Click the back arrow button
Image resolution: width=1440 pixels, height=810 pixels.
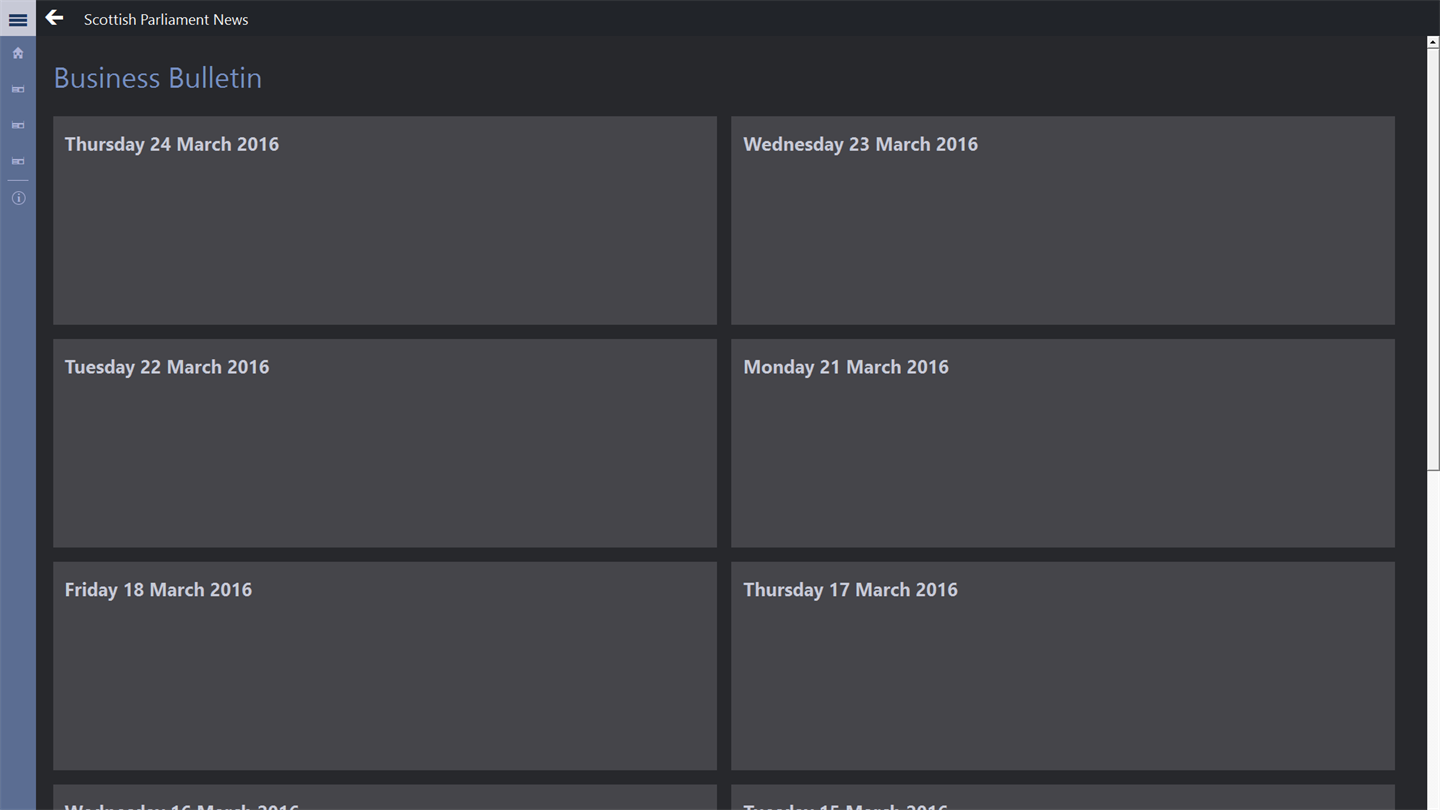[55, 18]
